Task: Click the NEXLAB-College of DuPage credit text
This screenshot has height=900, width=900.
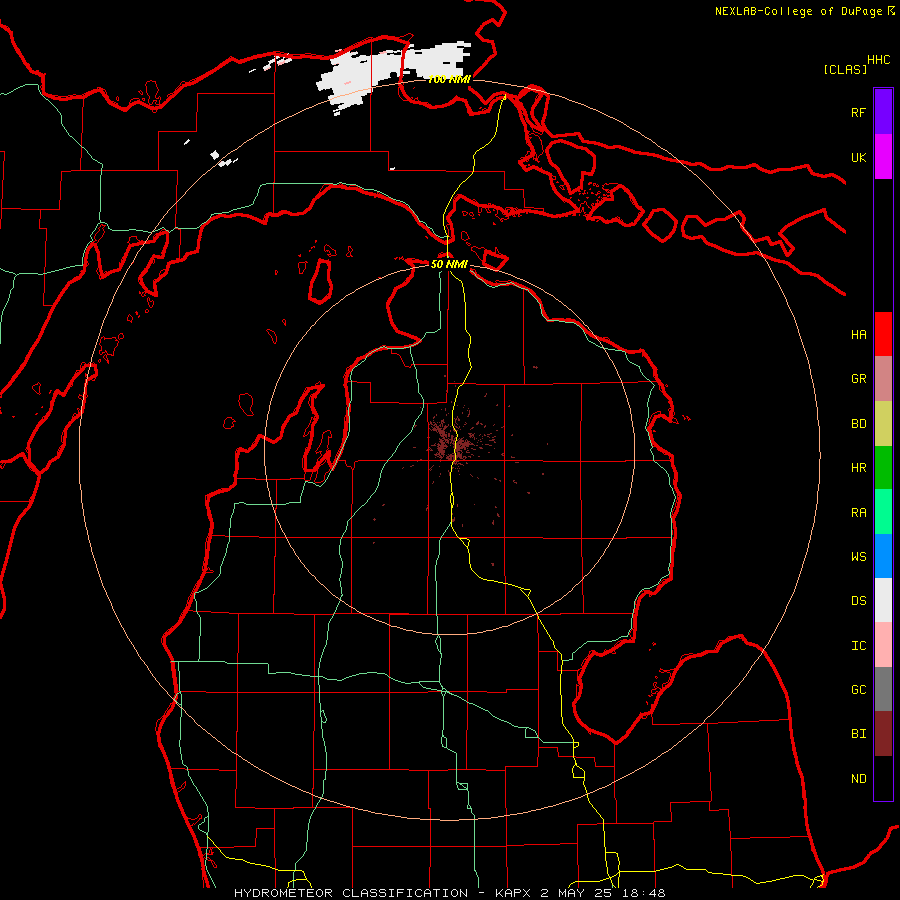Action: click(x=798, y=11)
